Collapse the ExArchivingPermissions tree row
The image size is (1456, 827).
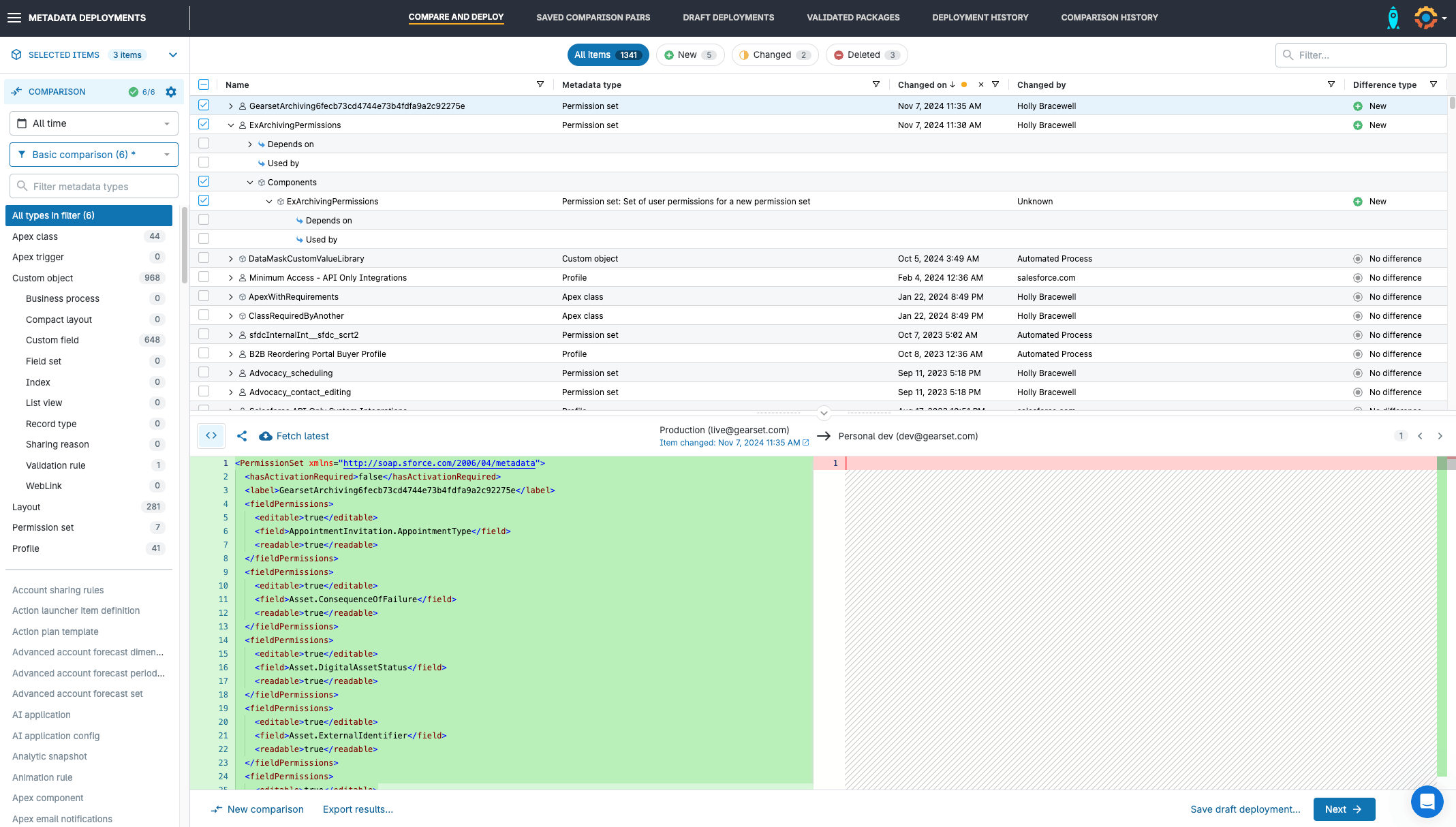coord(231,125)
